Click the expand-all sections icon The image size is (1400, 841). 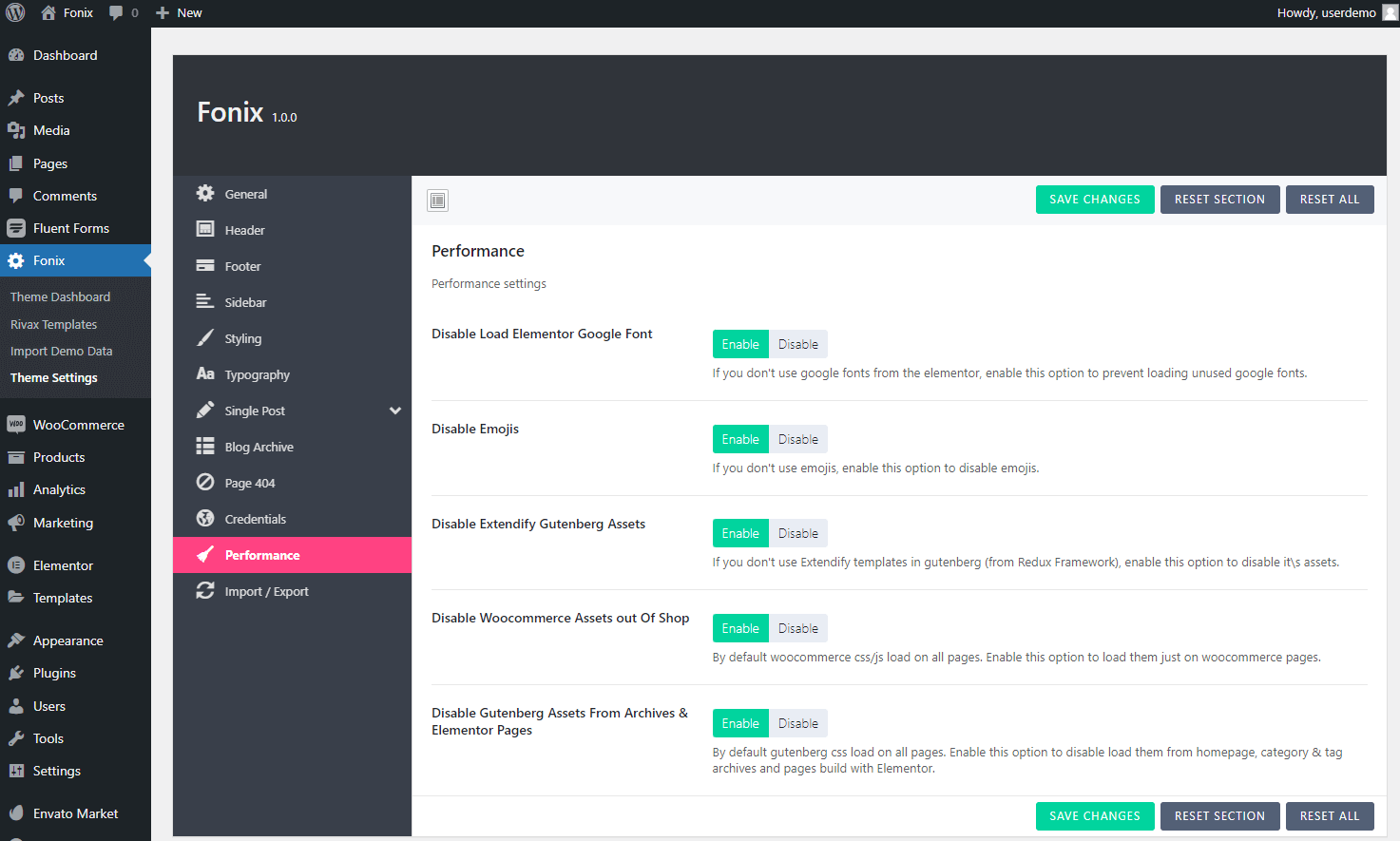click(x=437, y=201)
